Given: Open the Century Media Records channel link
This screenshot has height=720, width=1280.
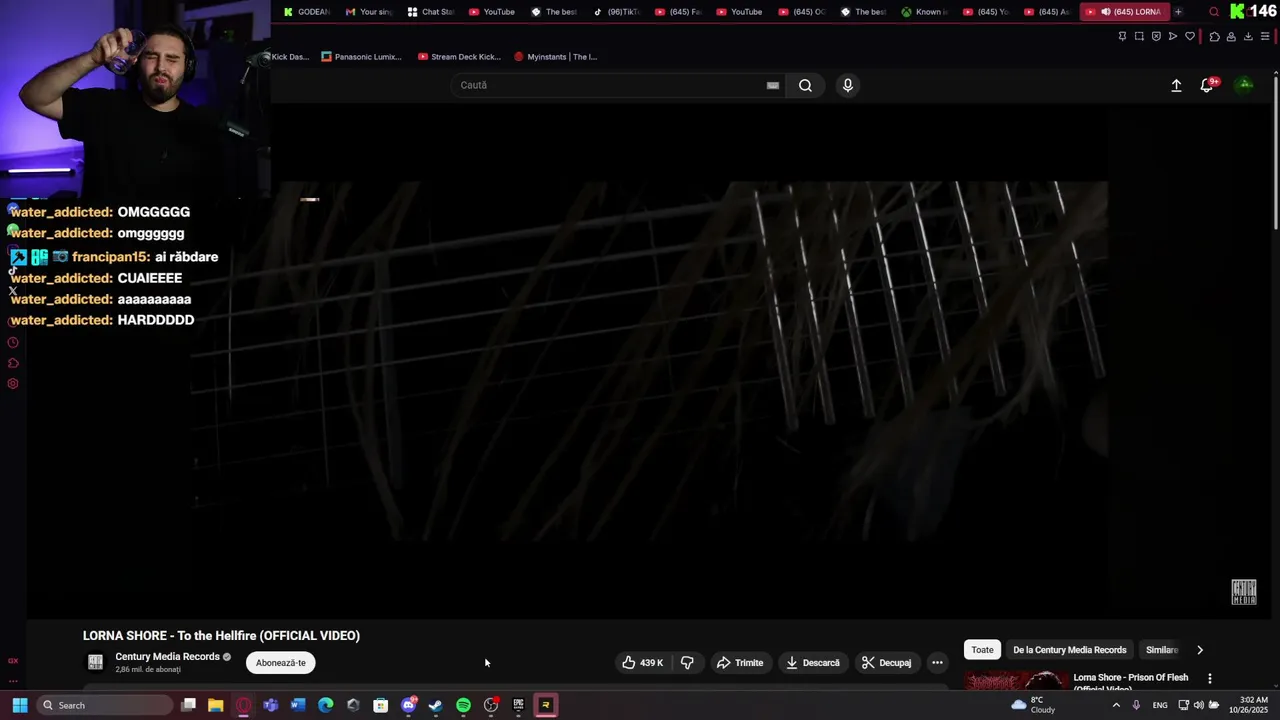Looking at the screenshot, I should [167, 657].
